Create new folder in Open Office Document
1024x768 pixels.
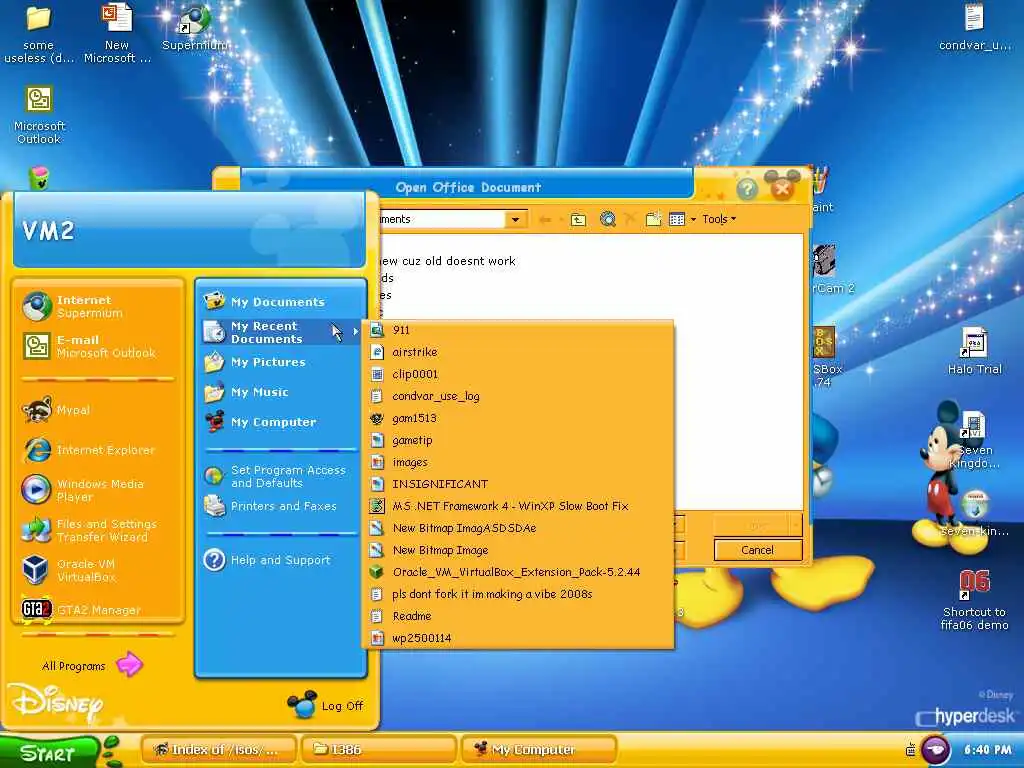pyautogui.click(x=654, y=219)
